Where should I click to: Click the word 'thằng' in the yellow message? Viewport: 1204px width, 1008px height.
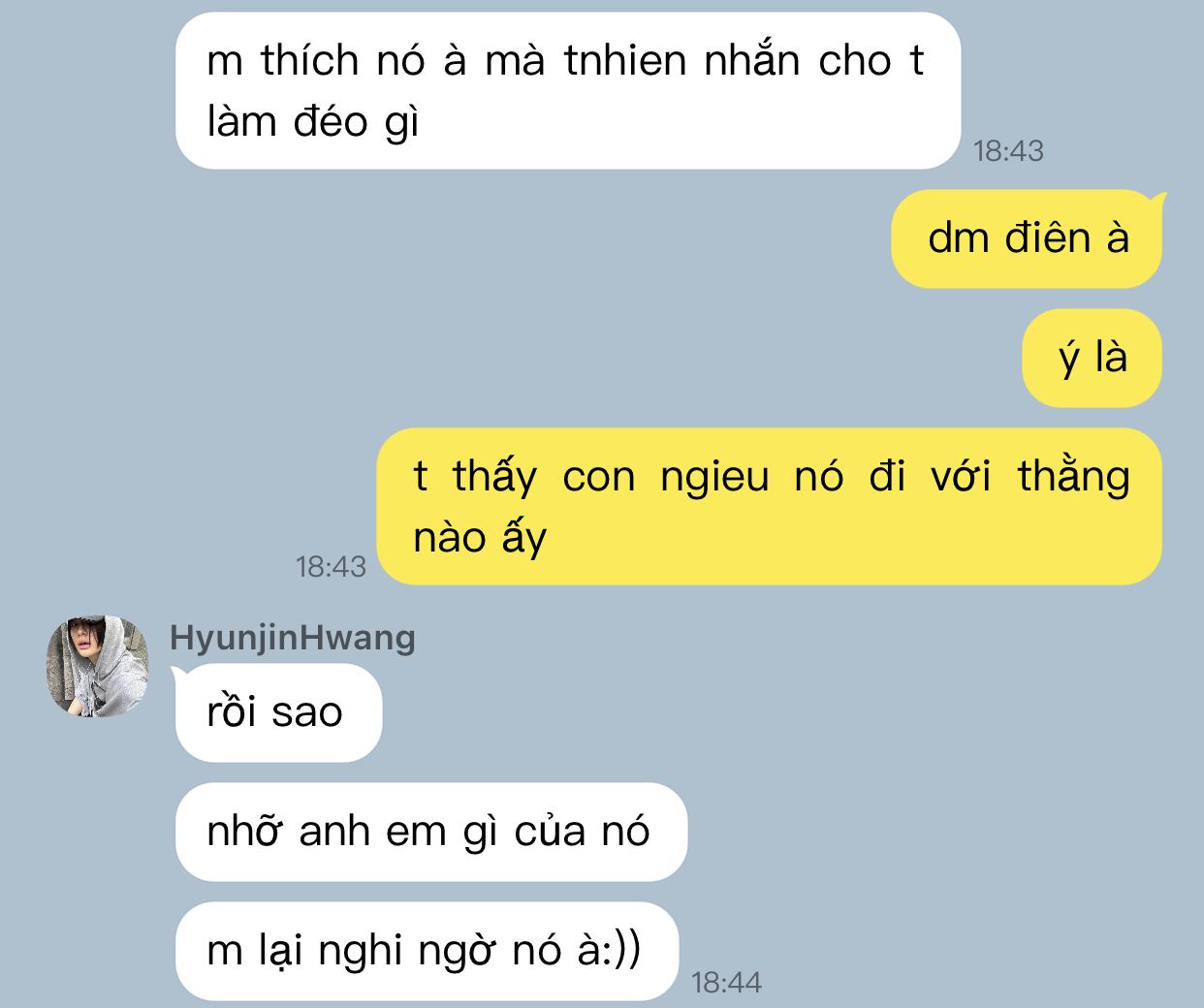click(x=1074, y=477)
